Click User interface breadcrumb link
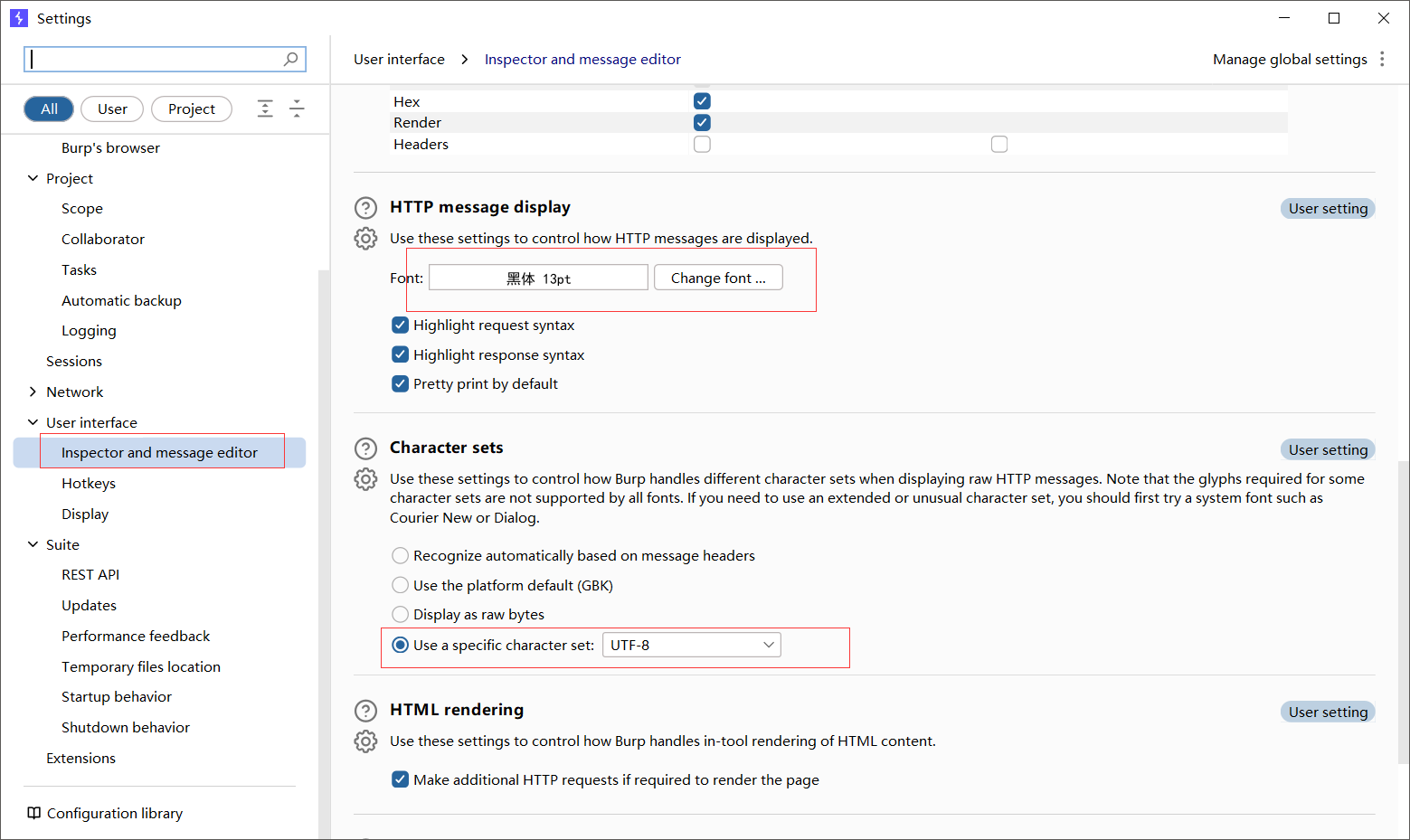Viewport: 1410px width, 840px height. coord(399,59)
